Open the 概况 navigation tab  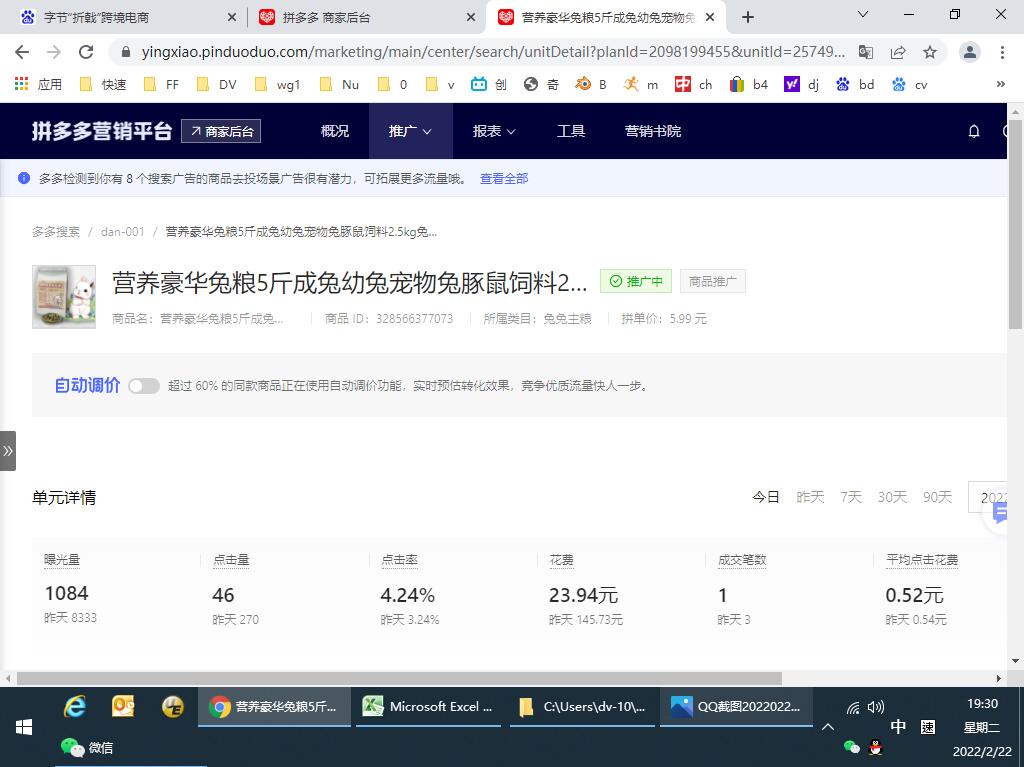[334, 131]
